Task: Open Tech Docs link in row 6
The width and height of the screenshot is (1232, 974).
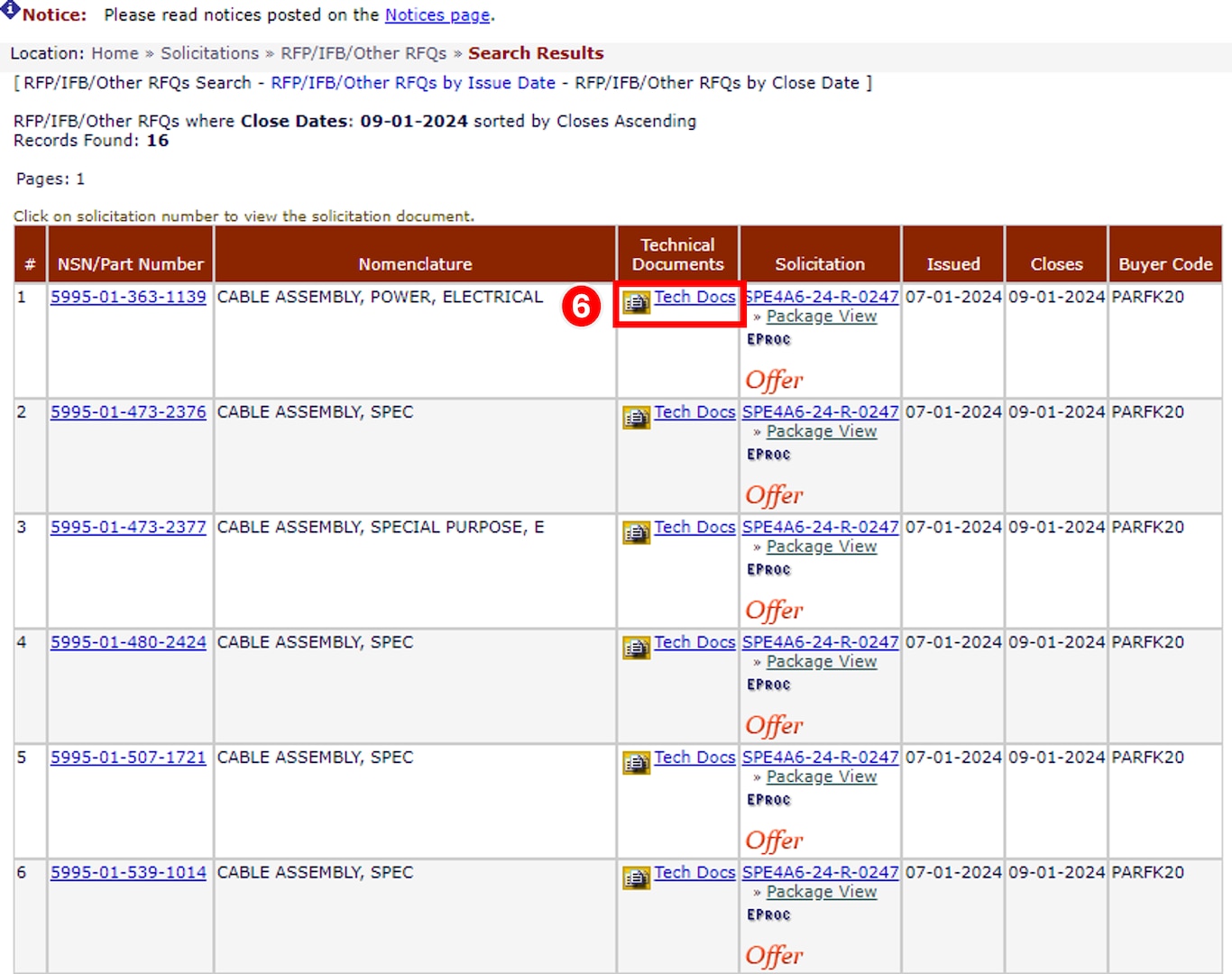Action: tap(694, 873)
